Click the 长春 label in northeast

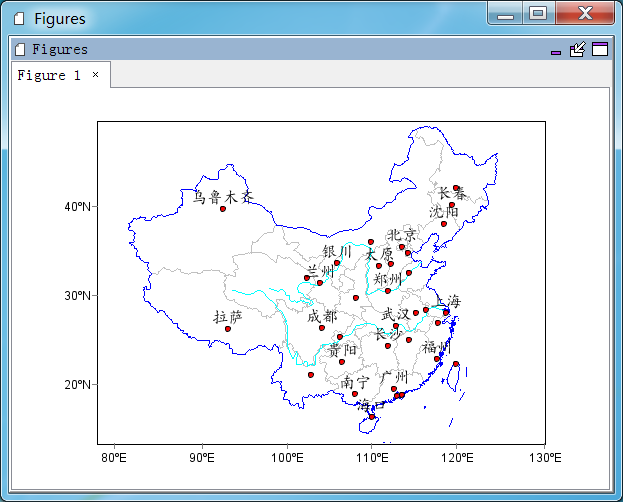[452, 194]
